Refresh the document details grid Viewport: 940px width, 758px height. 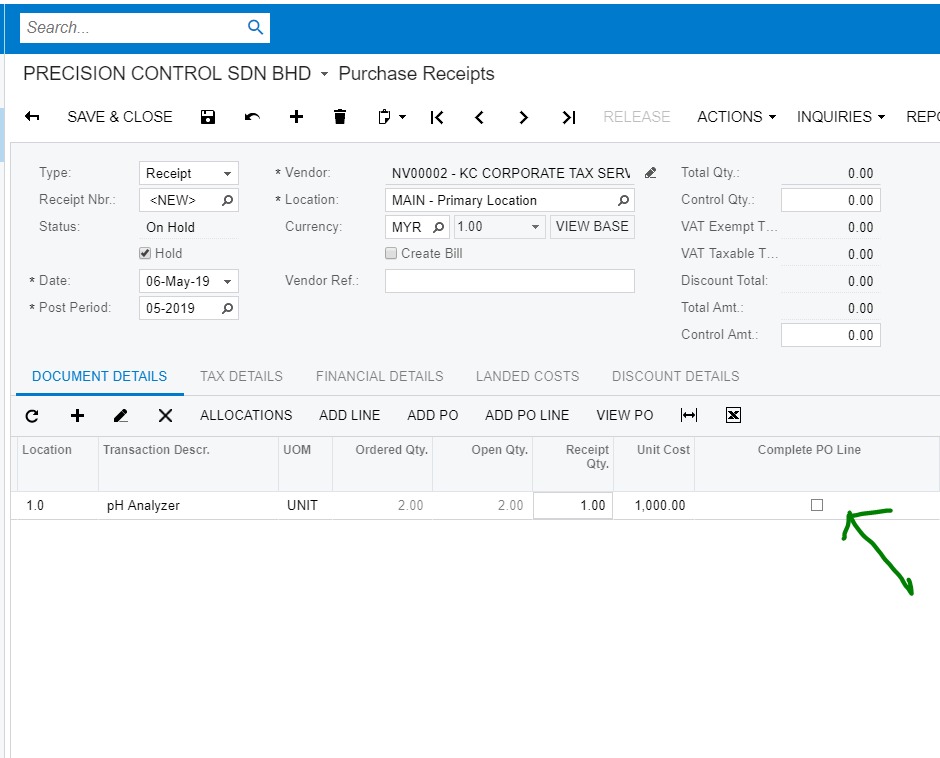point(33,415)
